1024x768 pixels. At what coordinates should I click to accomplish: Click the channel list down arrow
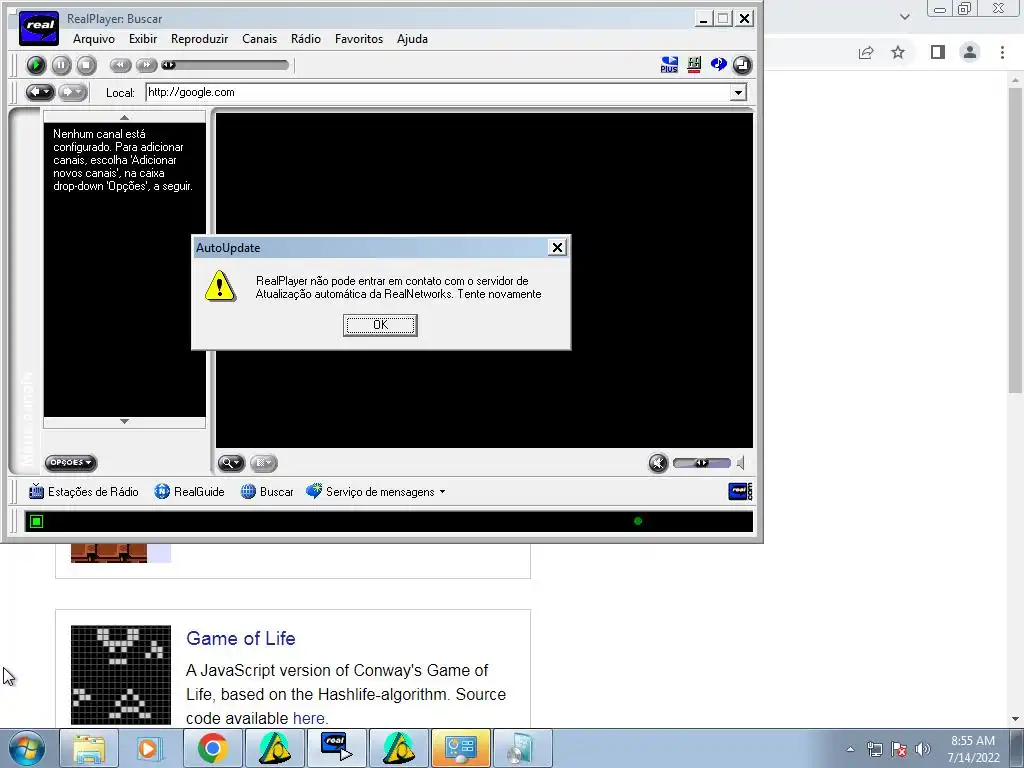click(x=124, y=422)
